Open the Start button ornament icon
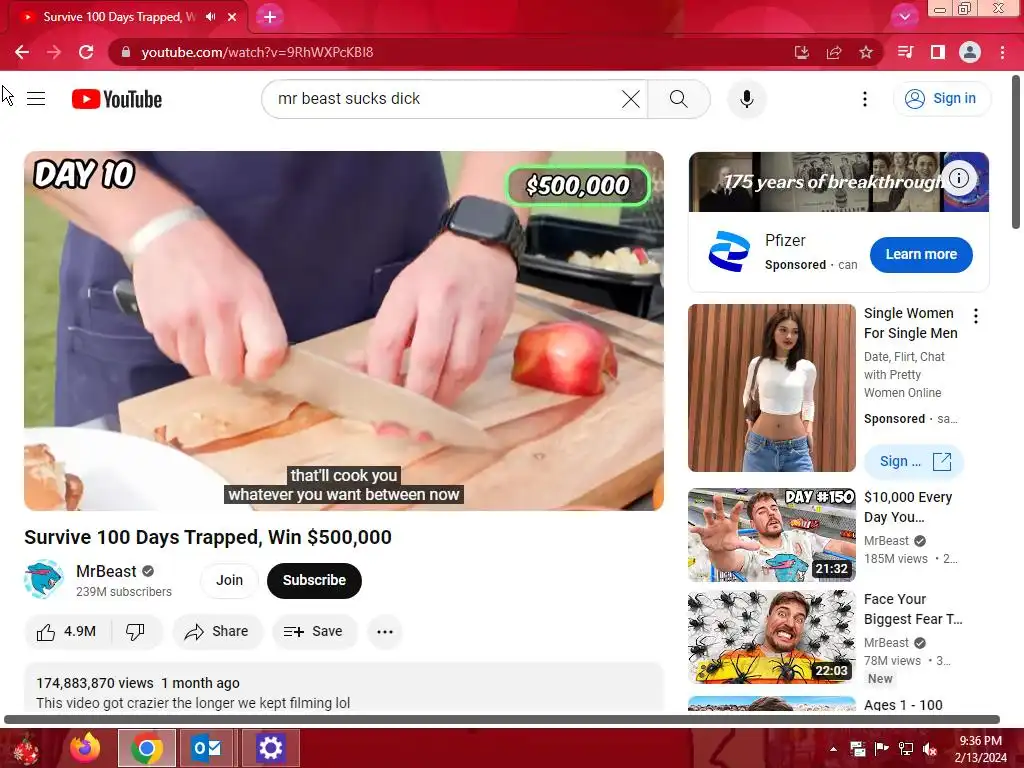Image resolution: width=1024 pixels, height=768 pixels. 24,749
